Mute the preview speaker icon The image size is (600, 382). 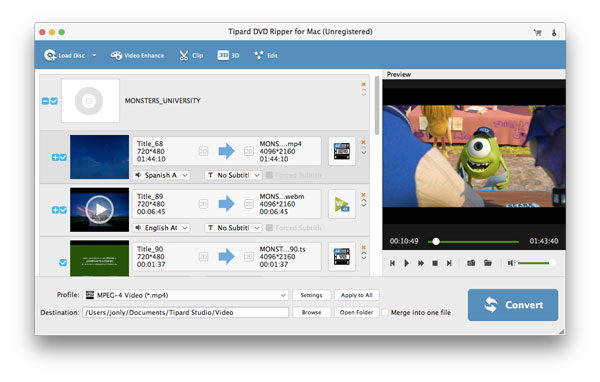pos(511,263)
